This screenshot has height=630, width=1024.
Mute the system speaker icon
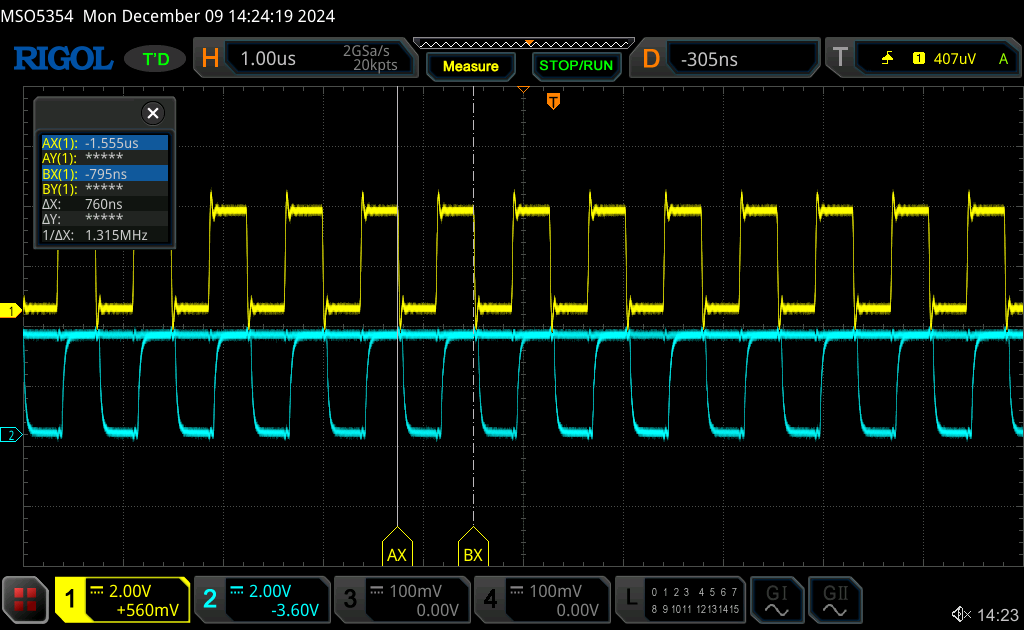pos(961,613)
